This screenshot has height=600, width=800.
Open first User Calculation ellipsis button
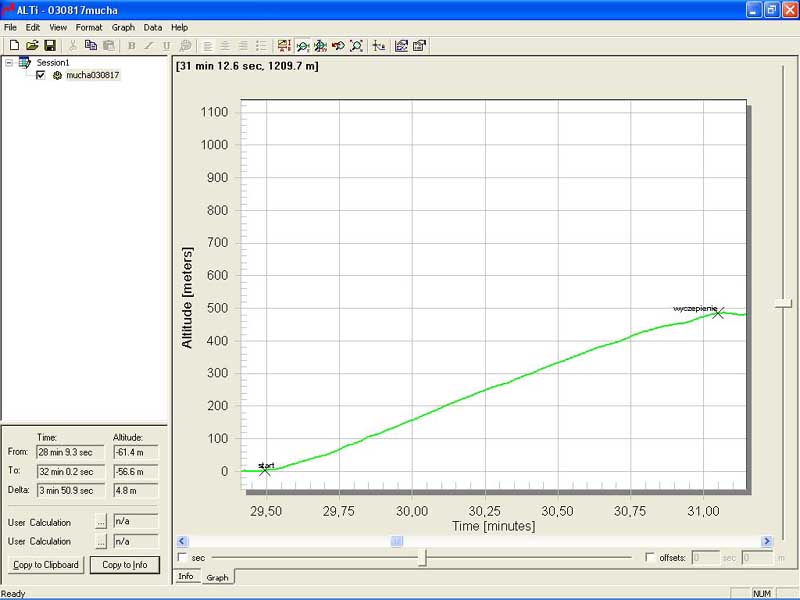click(x=100, y=521)
